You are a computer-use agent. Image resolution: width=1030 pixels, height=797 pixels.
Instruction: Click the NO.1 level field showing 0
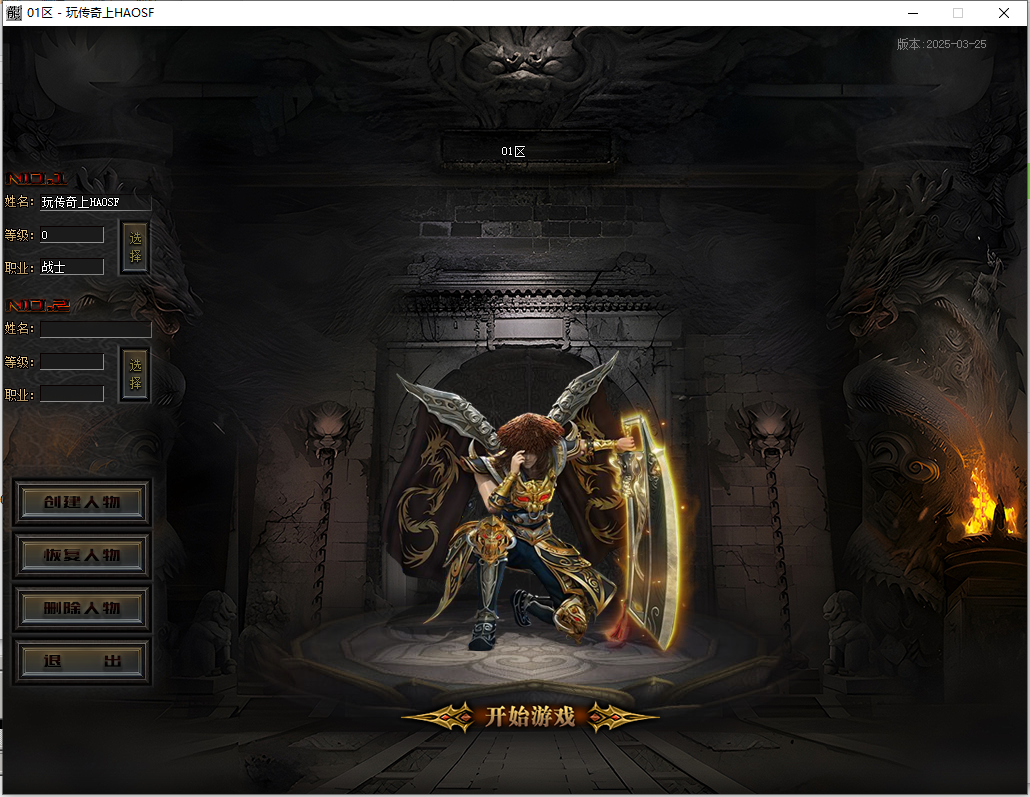pyautogui.click(x=72, y=235)
